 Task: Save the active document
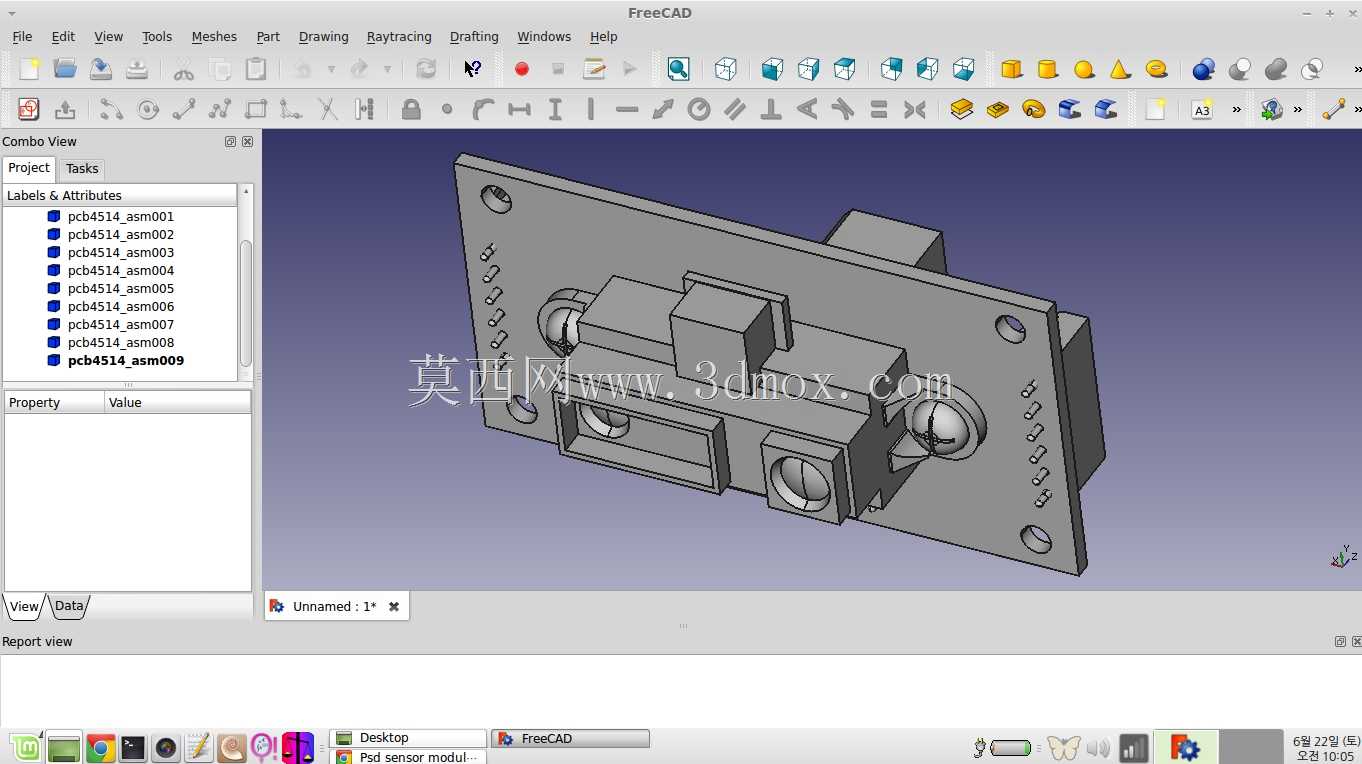click(x=101, y=69)
